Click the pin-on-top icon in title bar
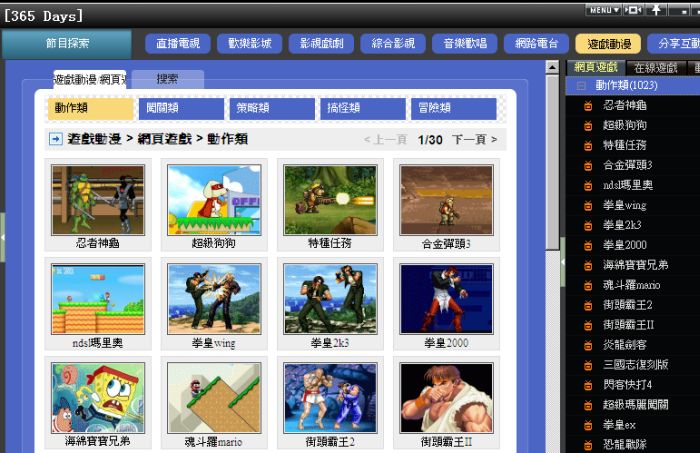Image resolution: width=700 pixels, height=453 pixels. 656,10
